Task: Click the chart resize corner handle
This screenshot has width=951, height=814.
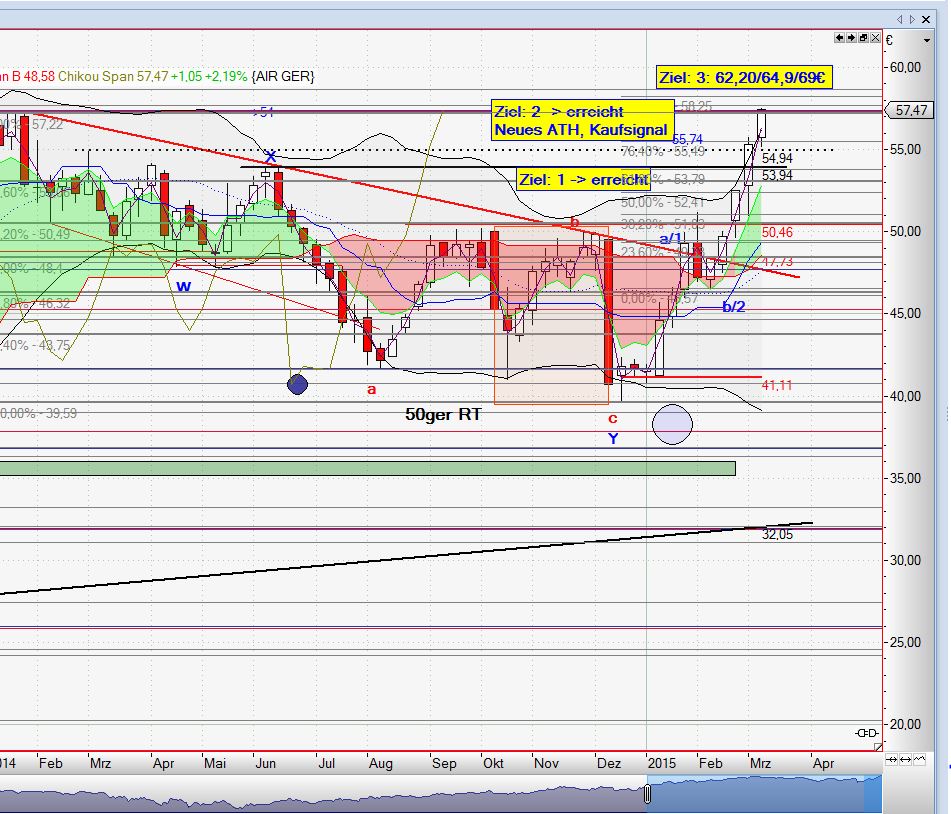Action: click(x=878, y=747)
